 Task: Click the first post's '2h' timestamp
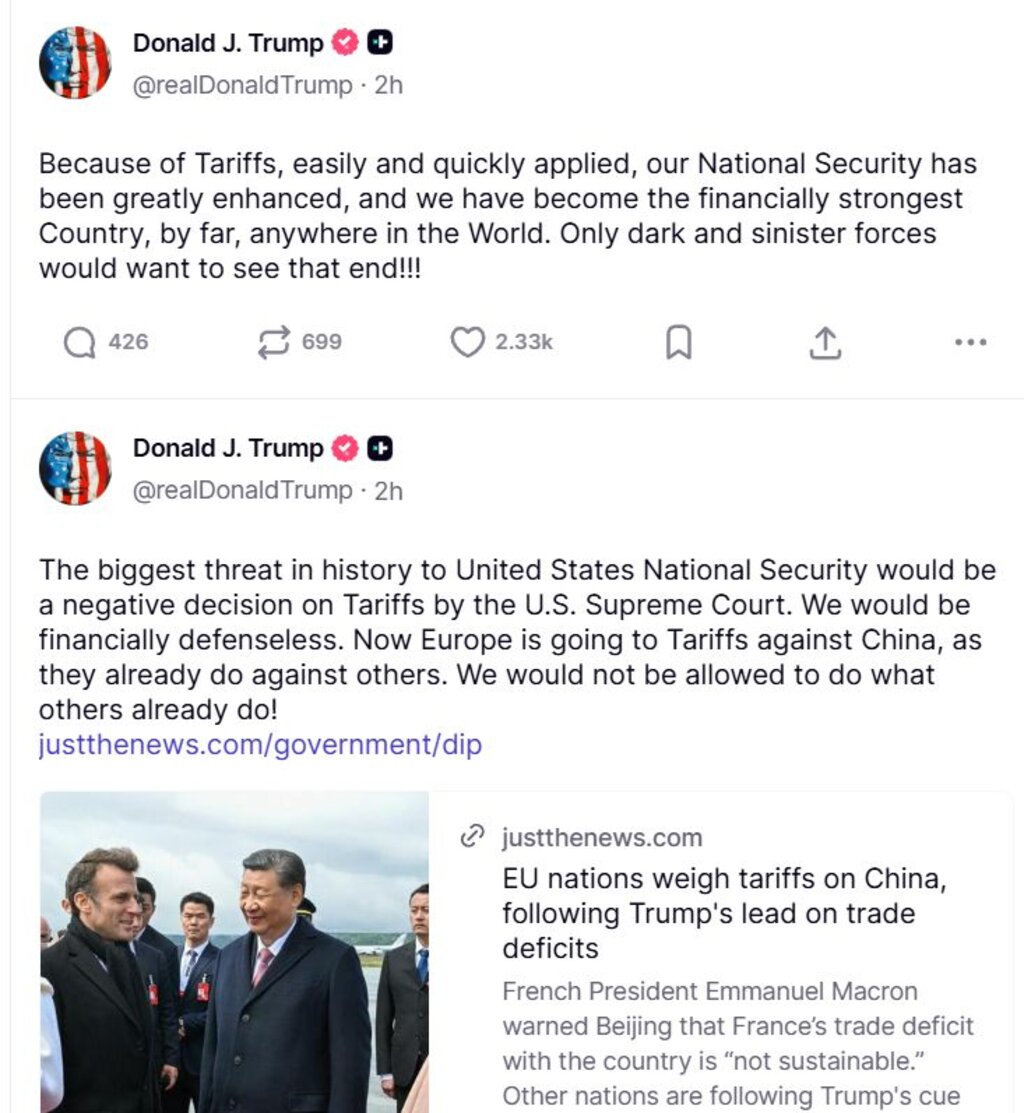point(389,86)
